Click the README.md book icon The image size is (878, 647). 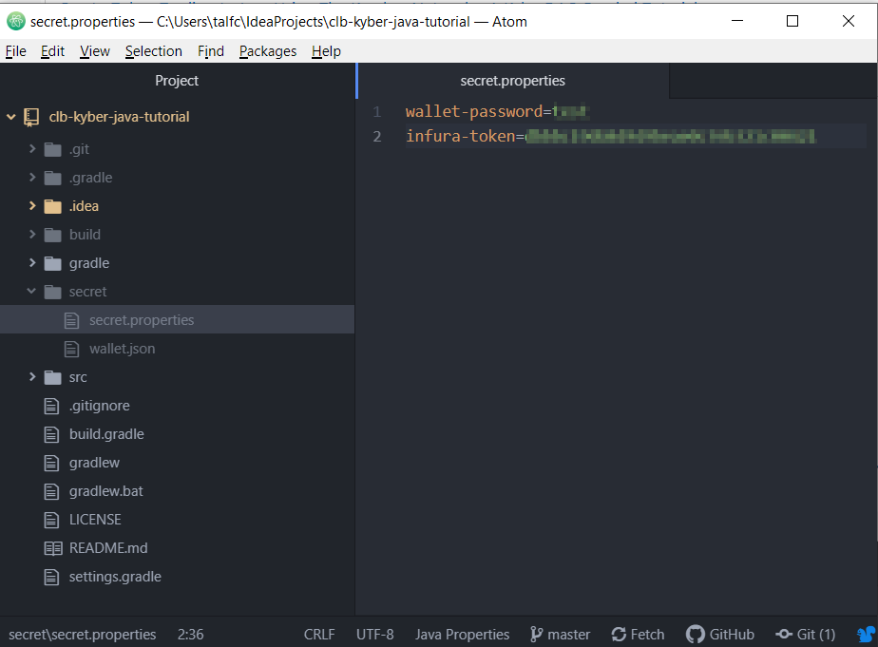click(52, 548)
